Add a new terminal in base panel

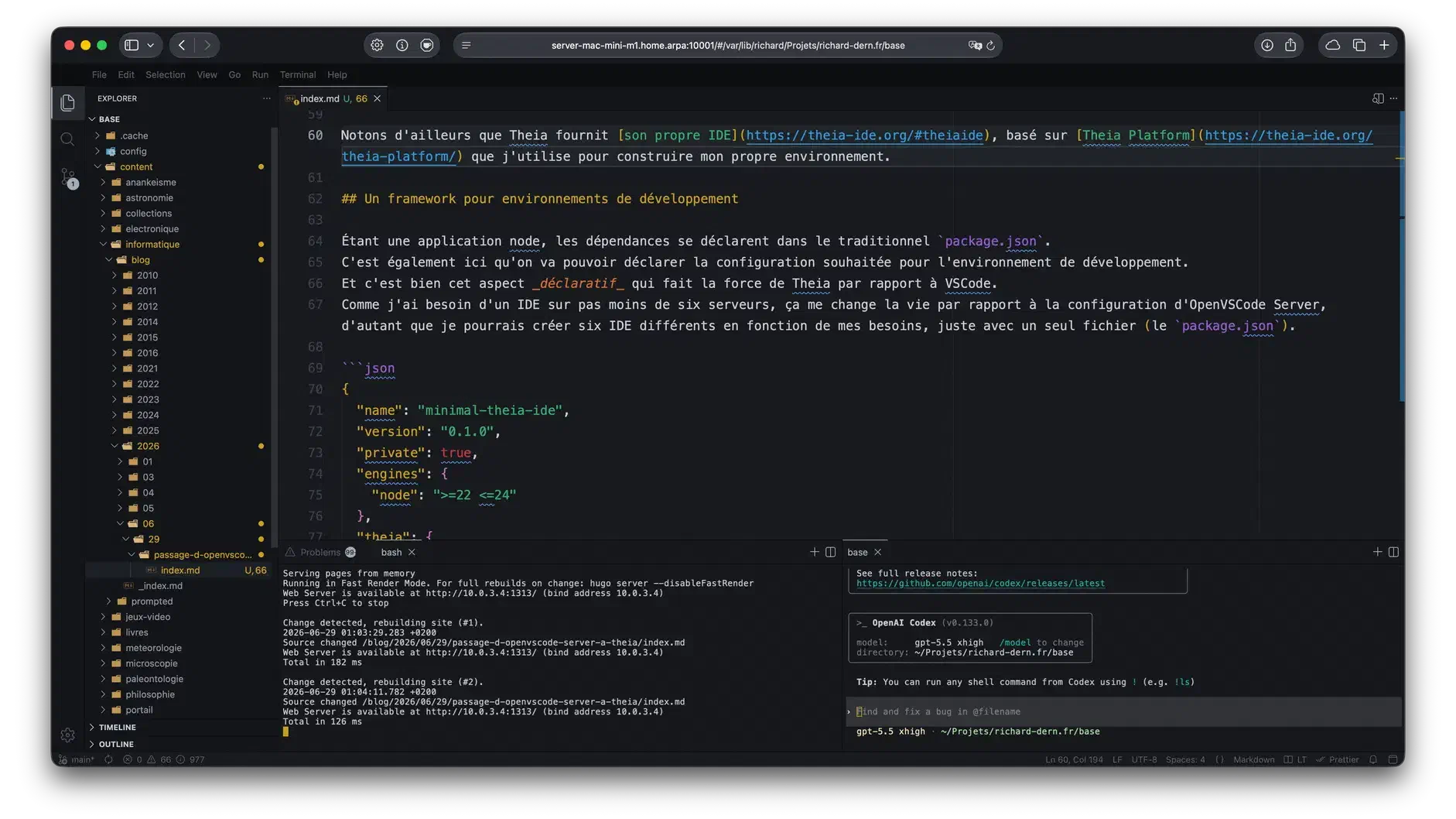click(1377, 552)
